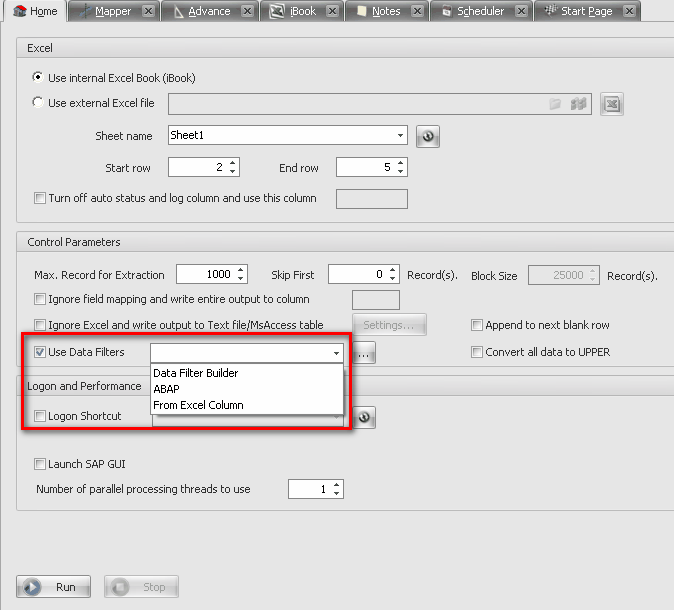Click the refresh icon beside Logon Shortcut

point(365,417)
